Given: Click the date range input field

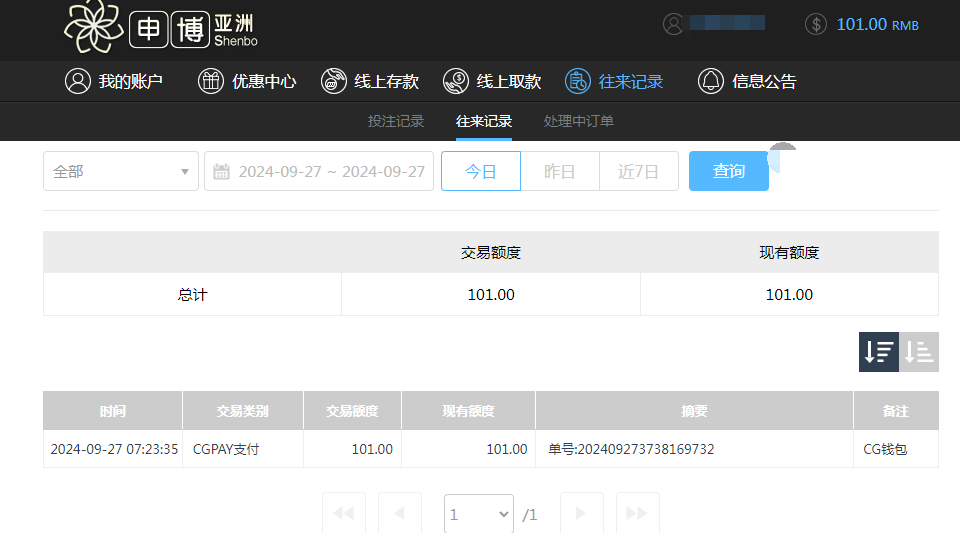Looking at the screenshot, I should [x=320, y=171].
